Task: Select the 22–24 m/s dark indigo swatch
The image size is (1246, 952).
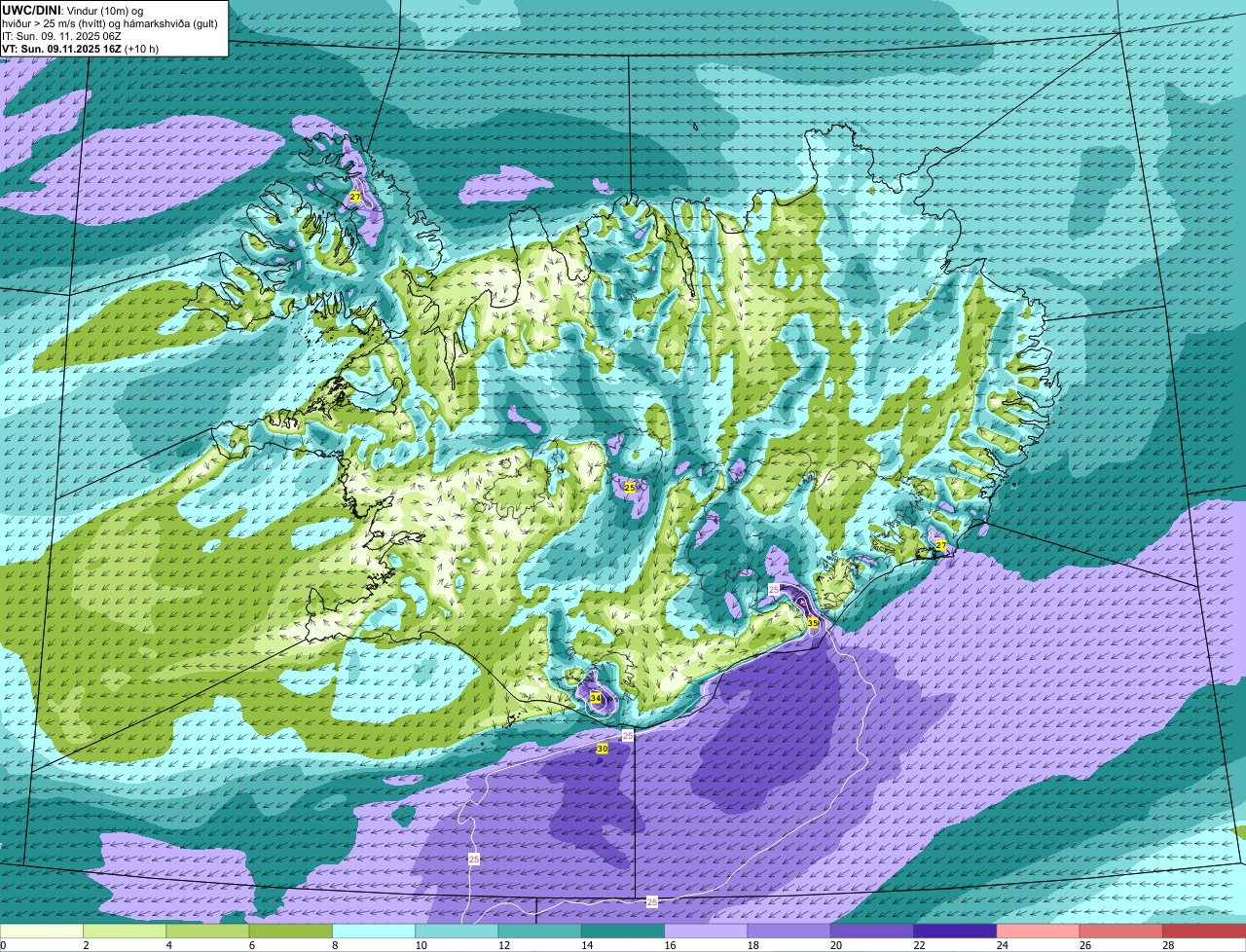Action: click(x=955, y=931)
